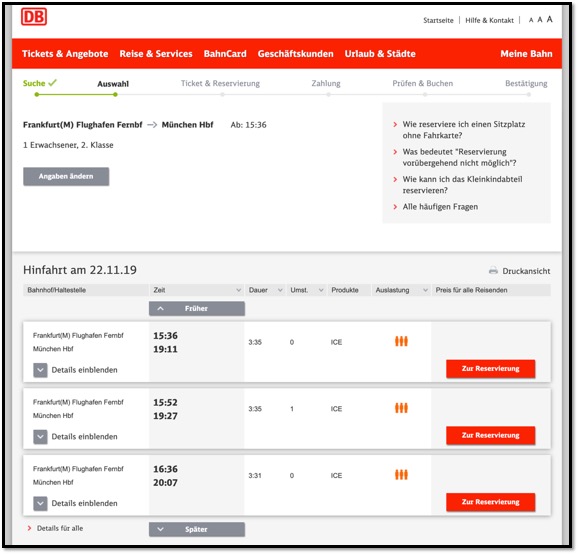The height and width of the screenshot is (555, 579).
Task: Open Hilfe & Kontakt link
Action: click(x=489, y=20)
